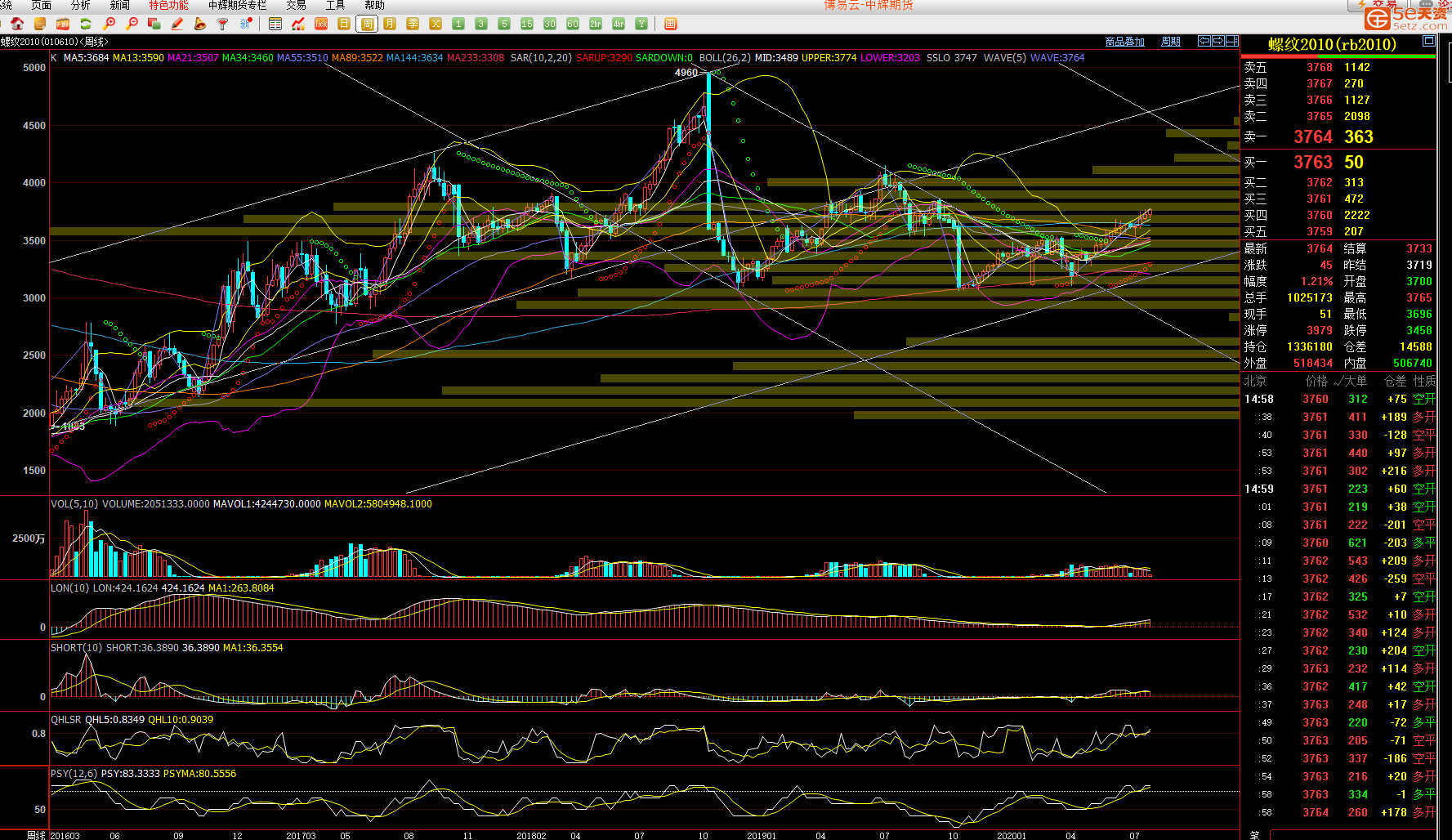The width and height of the screenshot is (1452, 840).
Task: Click the left arrow navigation box
Action: pos(1204,41)
